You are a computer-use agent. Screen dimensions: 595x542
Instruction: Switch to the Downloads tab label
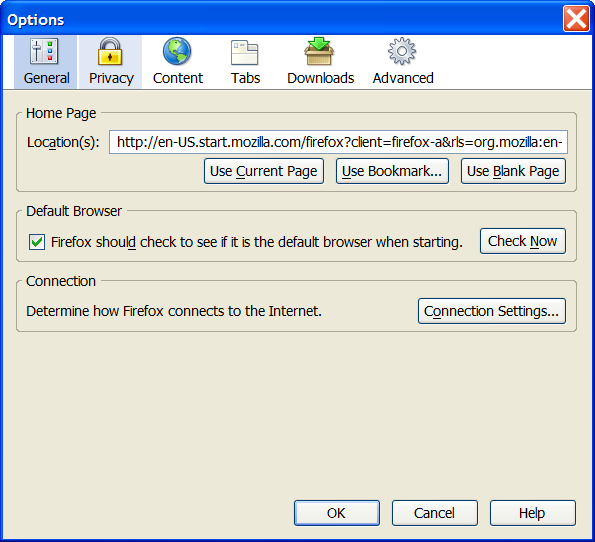pyautogui.click(x=321, y=78)
